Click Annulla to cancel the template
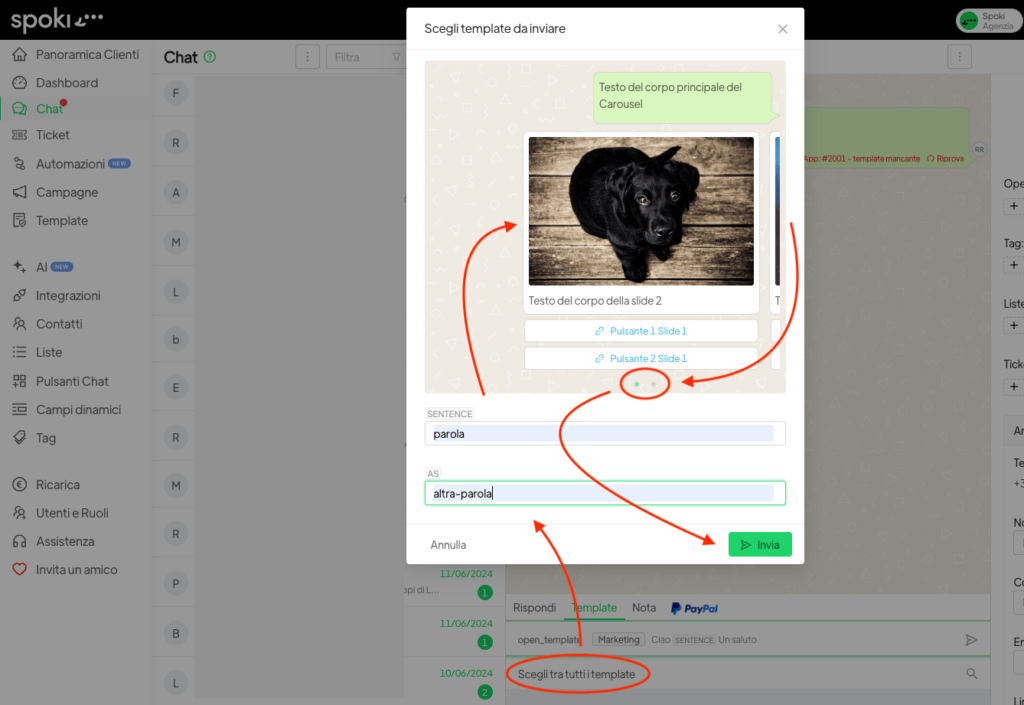 (x=448, y=545)
